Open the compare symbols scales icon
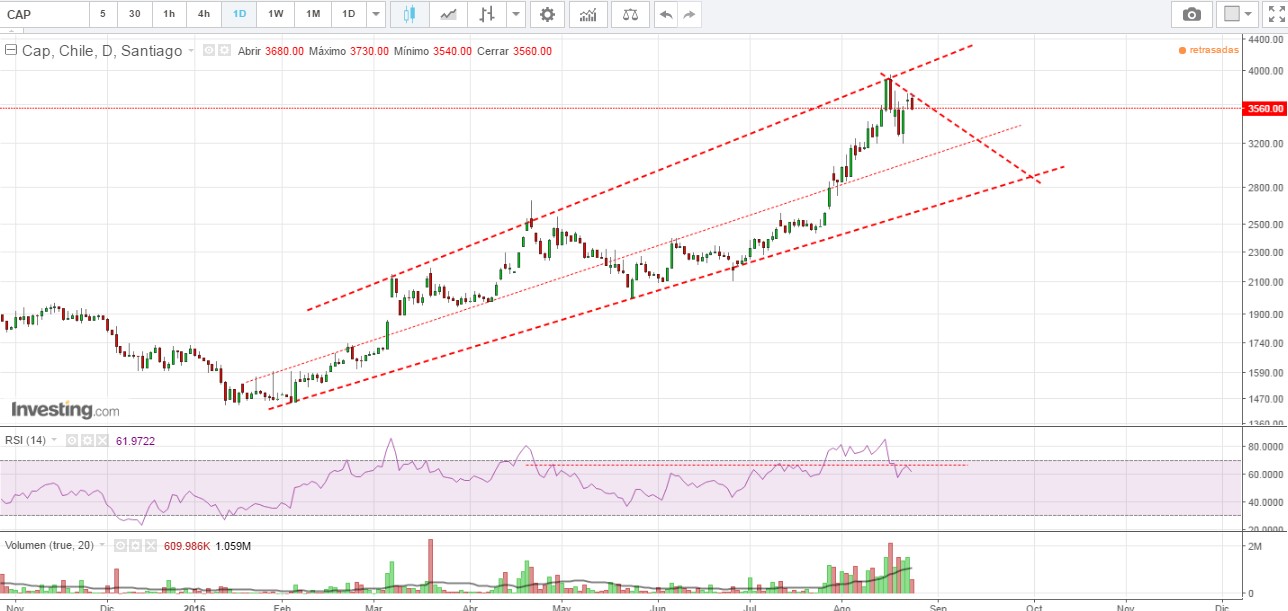Screen dimensions: 1288x611 pyautogui.click(x=629, y=14)
